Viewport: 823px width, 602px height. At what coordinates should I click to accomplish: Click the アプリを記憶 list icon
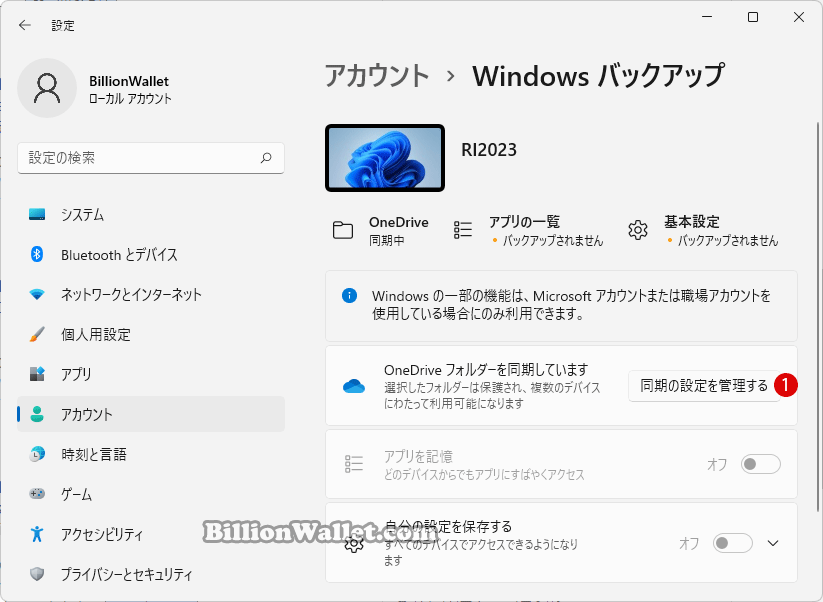coord(354,463)
